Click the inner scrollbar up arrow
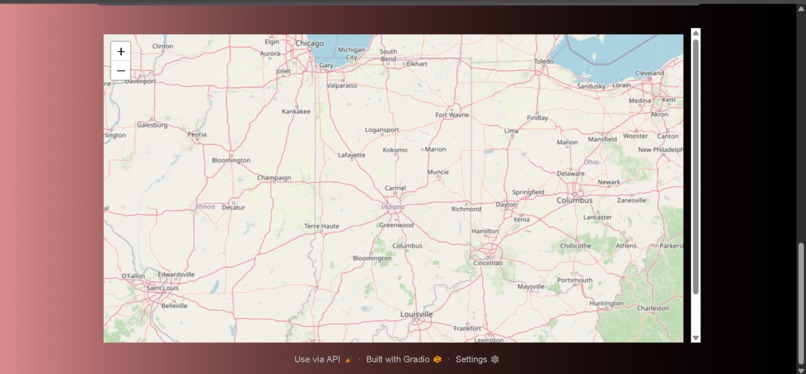 [695, 33]
